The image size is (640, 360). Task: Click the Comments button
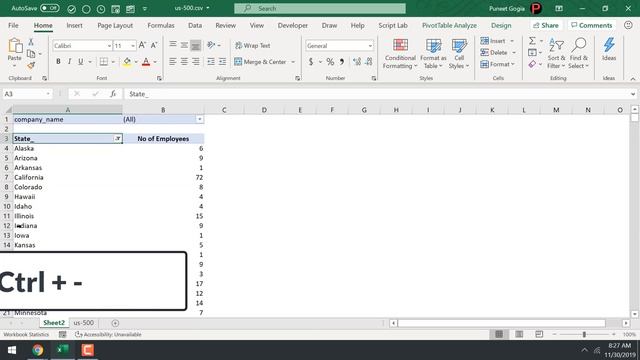tap(591, 25)
